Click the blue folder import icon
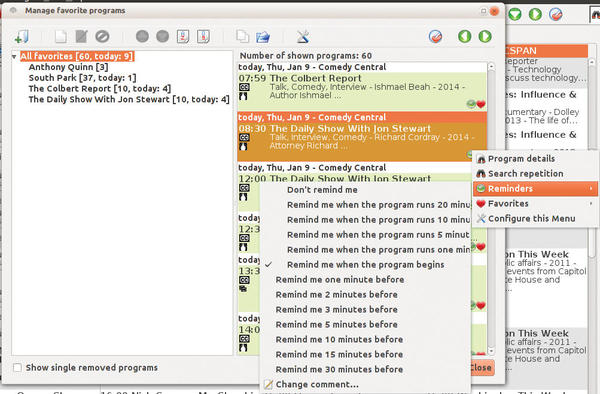This screenshot has height=394, width=600. pos(263,37)
